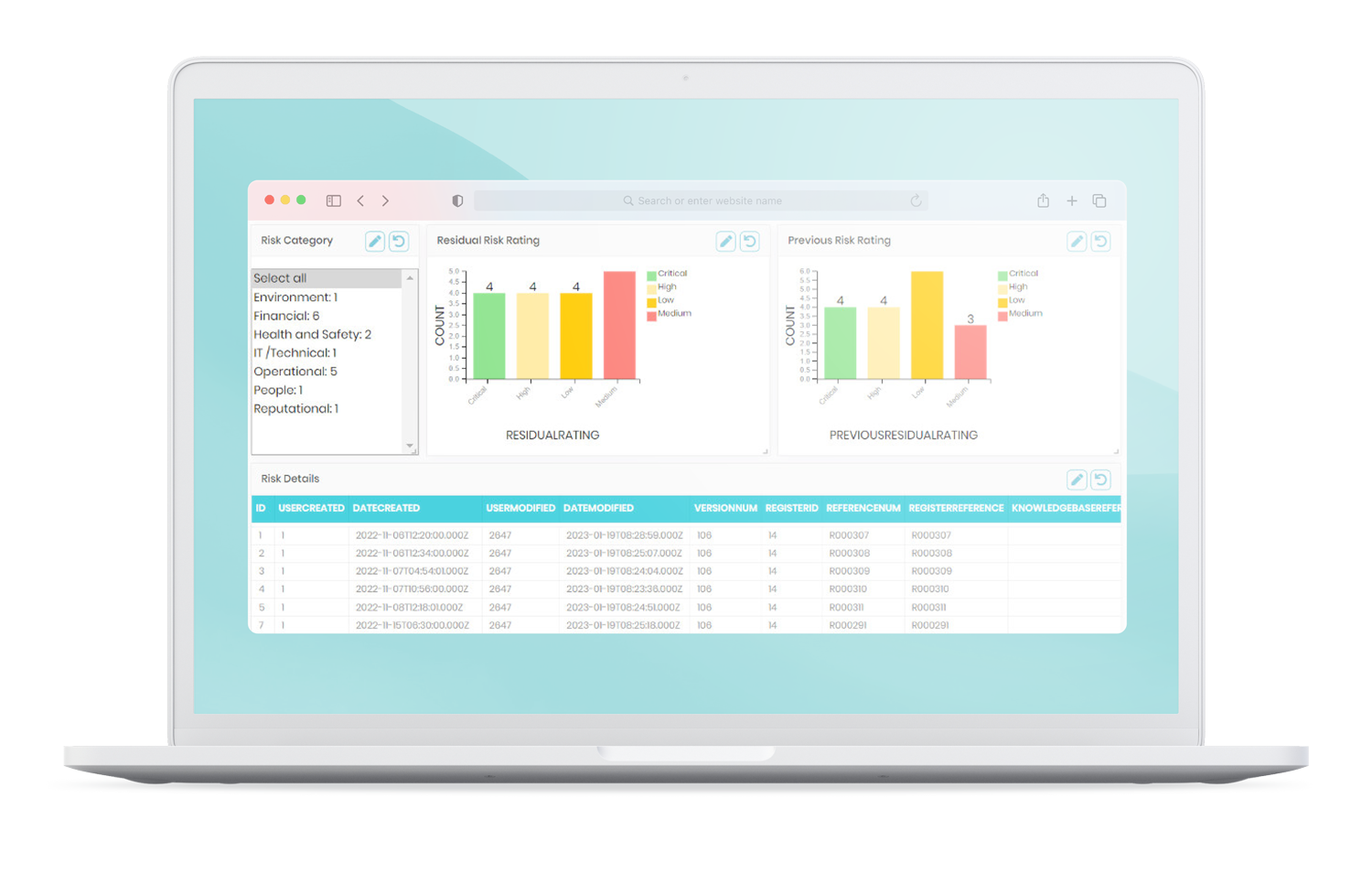1372x874 pixels.
Task: Click the category list scroll up arrow
Action: click(410, 277)
